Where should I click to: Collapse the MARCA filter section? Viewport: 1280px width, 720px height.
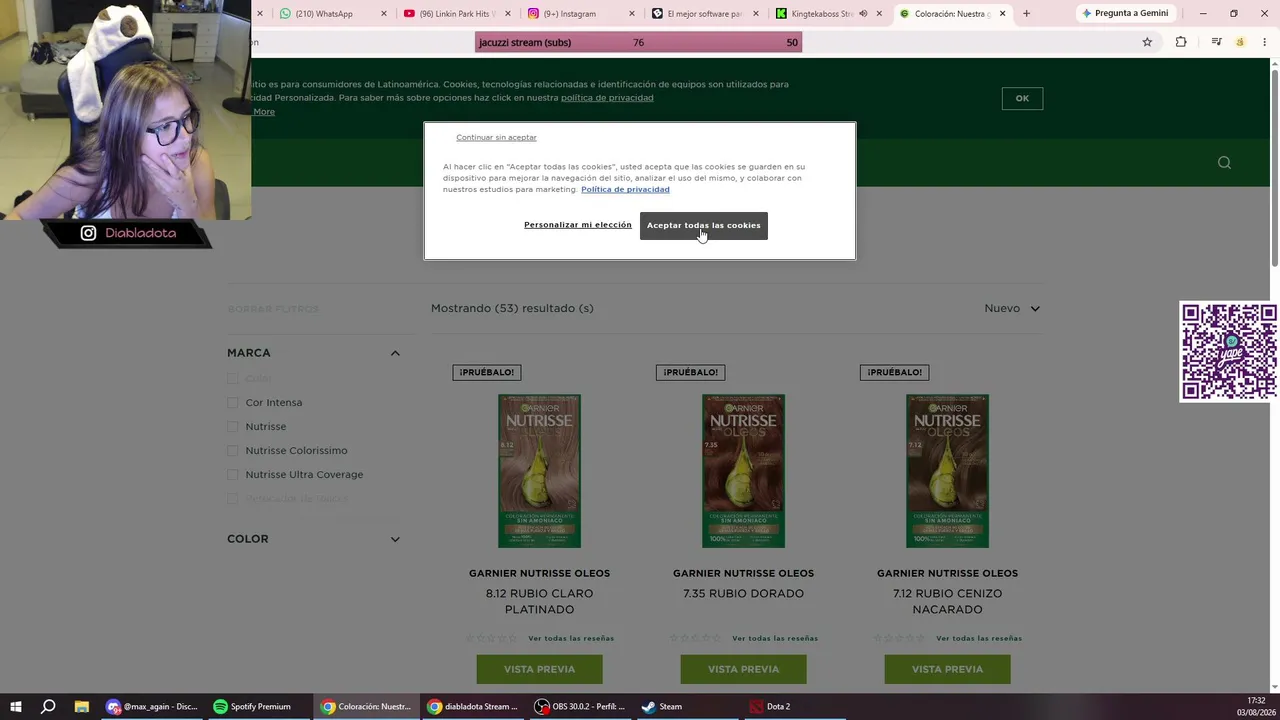(395, 353)
